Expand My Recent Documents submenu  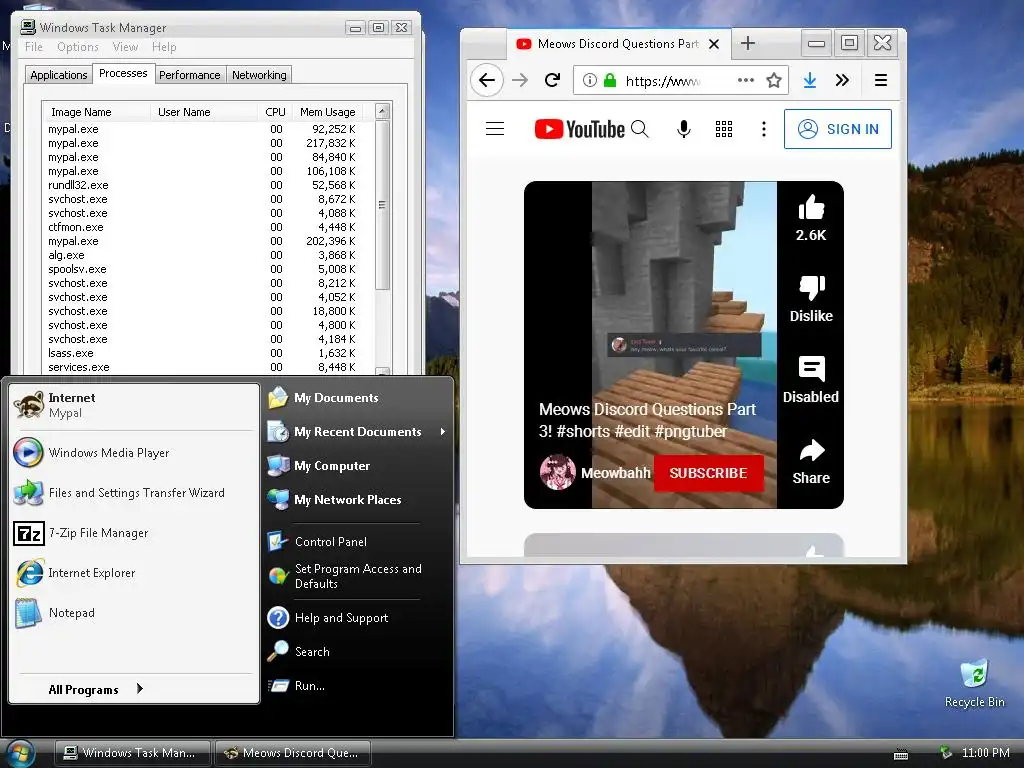pyautogui.click(x=358, y=432)
